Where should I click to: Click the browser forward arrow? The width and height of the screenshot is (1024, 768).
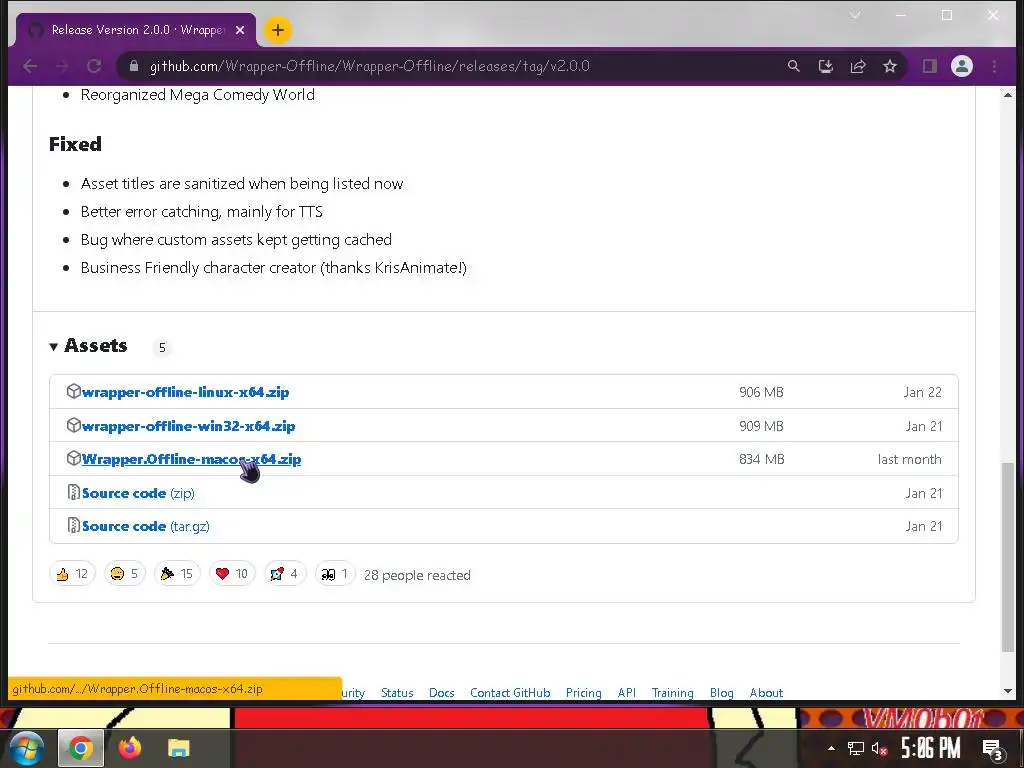(x=62, y=66)
